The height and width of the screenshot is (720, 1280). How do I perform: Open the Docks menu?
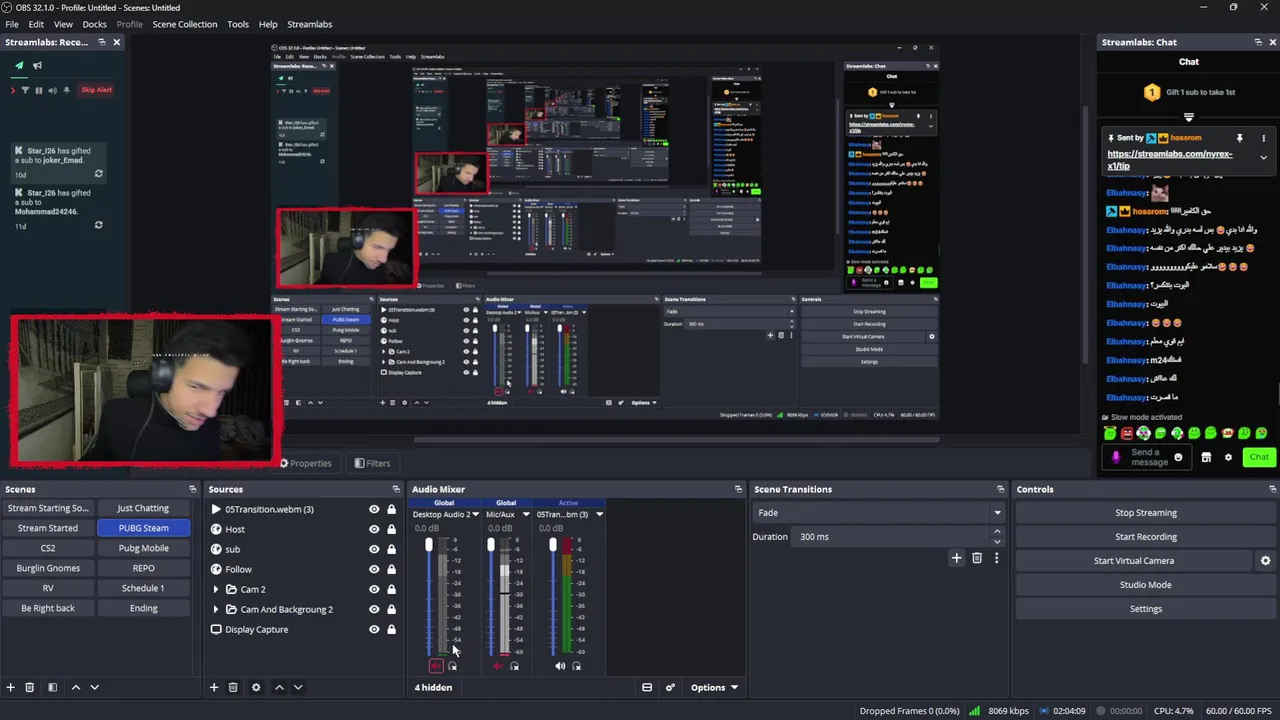point(94,24)
